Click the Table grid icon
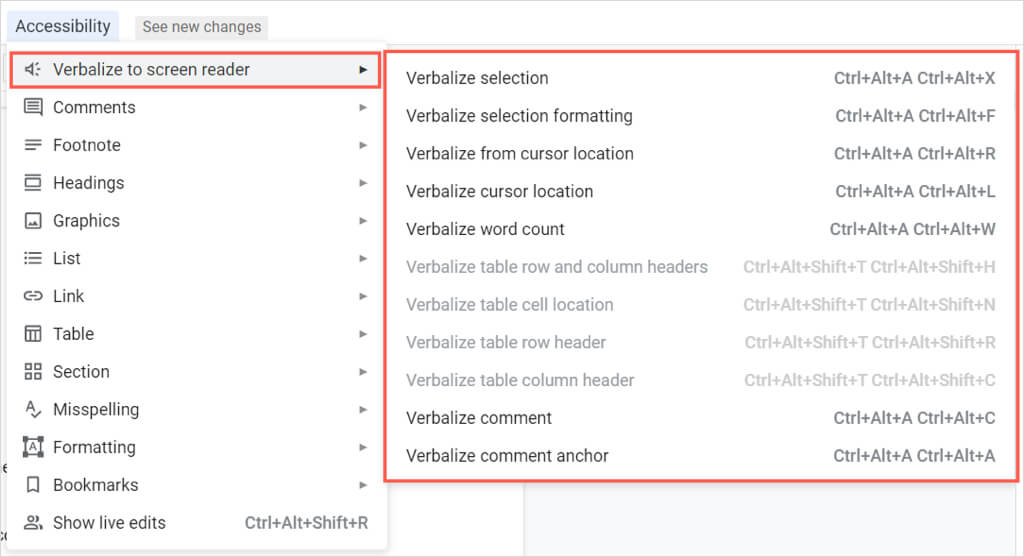The height and width of the screenshot is (557, 1024). tap(33, 334)
